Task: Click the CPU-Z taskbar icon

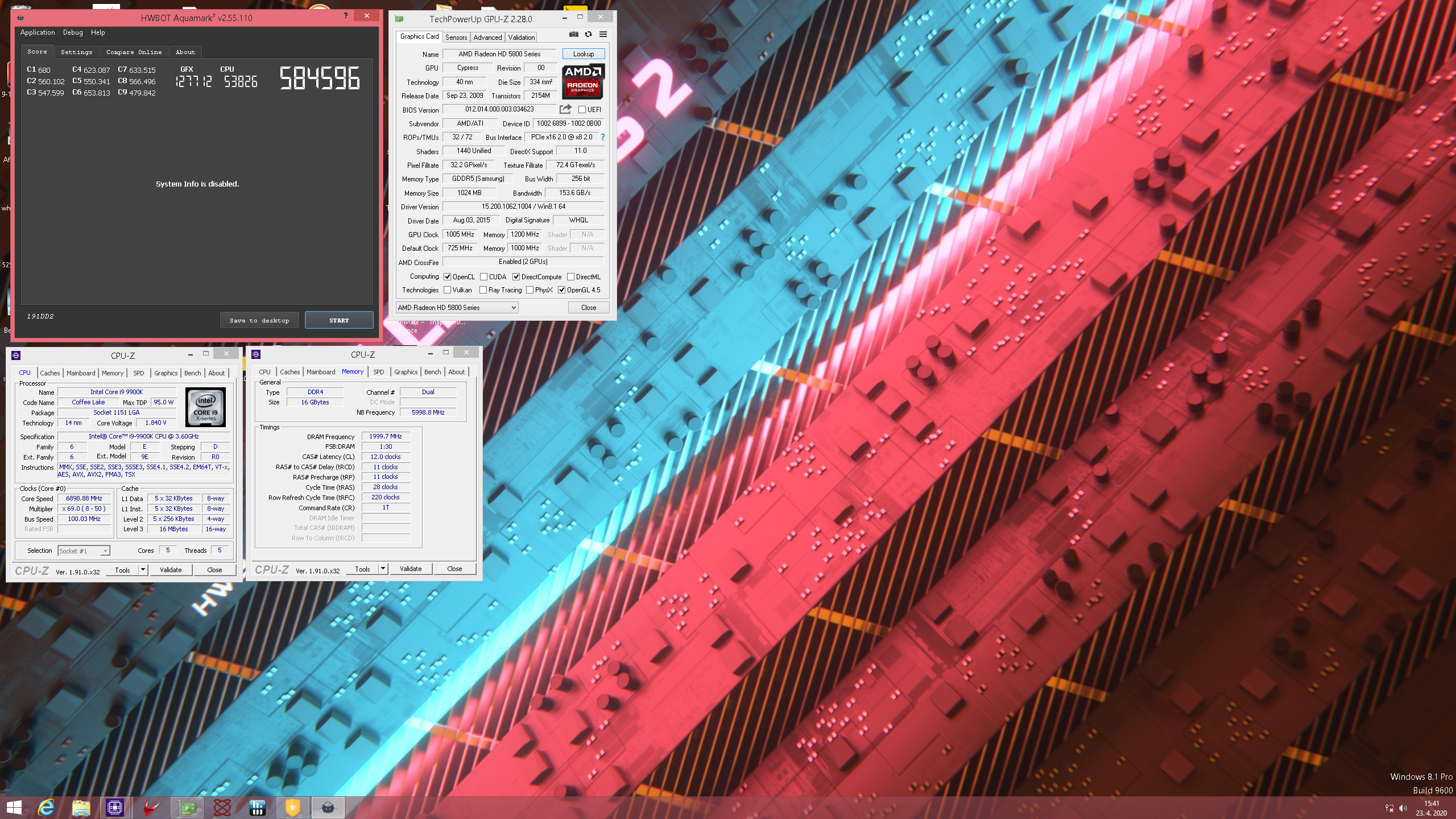Action: [x=115, y=808]
